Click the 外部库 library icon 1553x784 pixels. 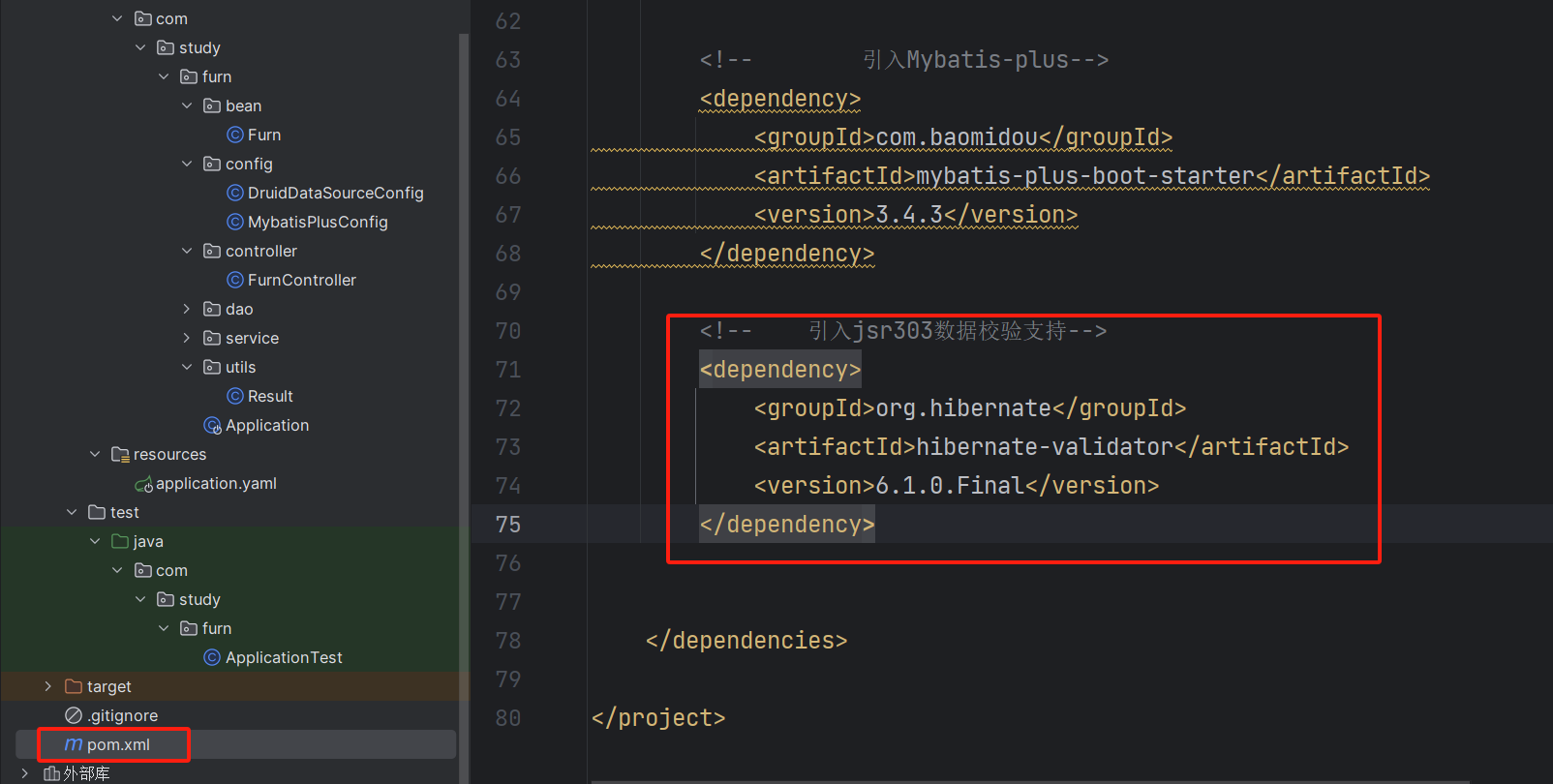[x=52, y=772]
